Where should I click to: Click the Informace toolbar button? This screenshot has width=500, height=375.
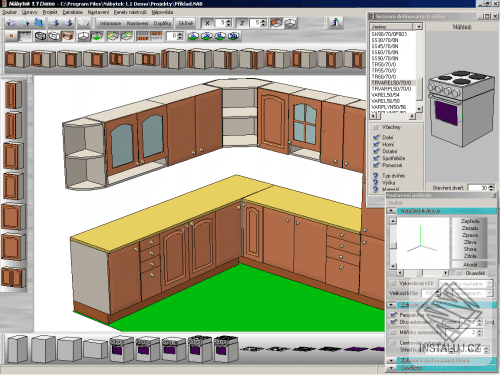tap(110, 23)
